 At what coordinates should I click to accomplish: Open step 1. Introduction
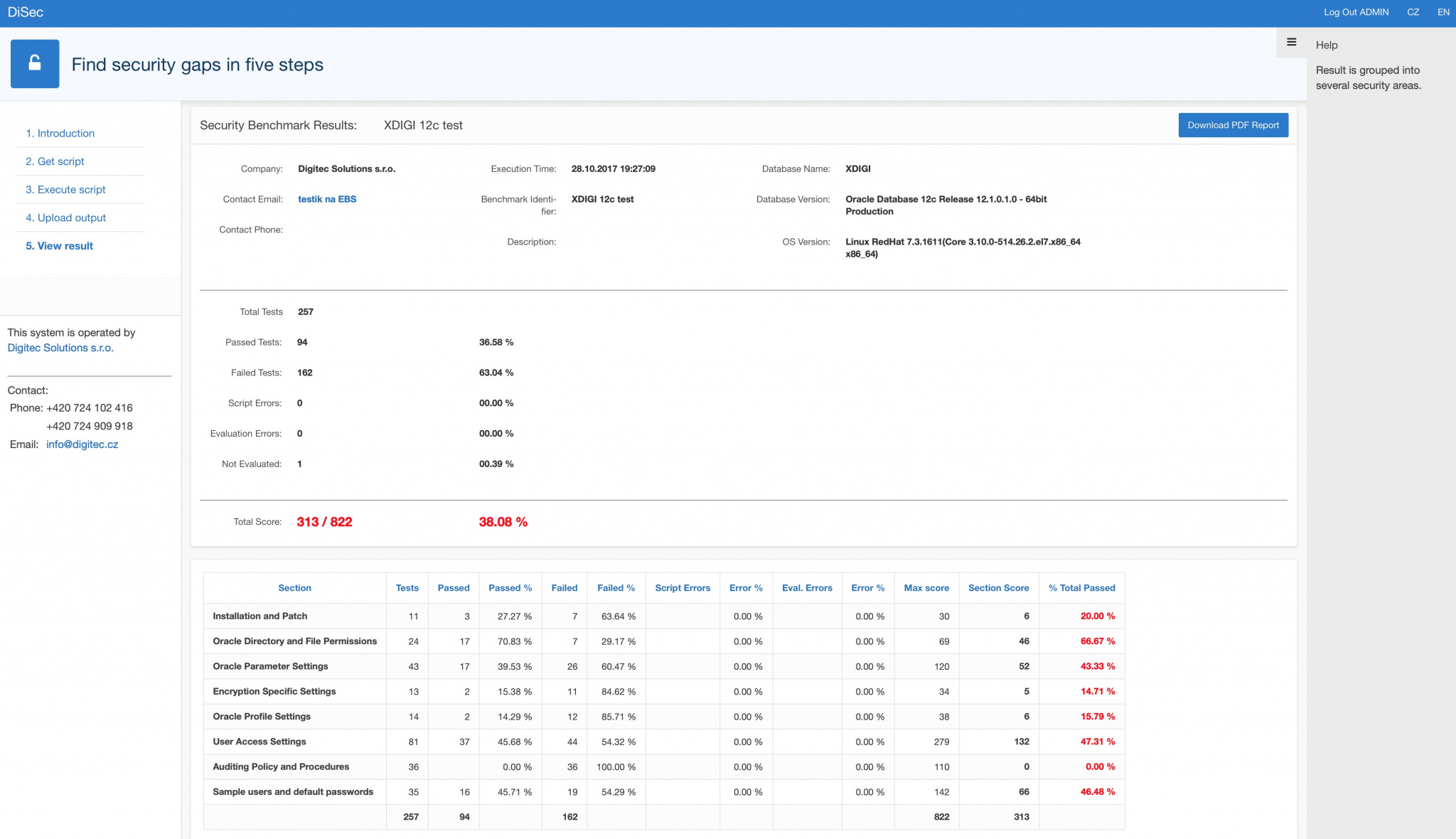click(60, 133)
